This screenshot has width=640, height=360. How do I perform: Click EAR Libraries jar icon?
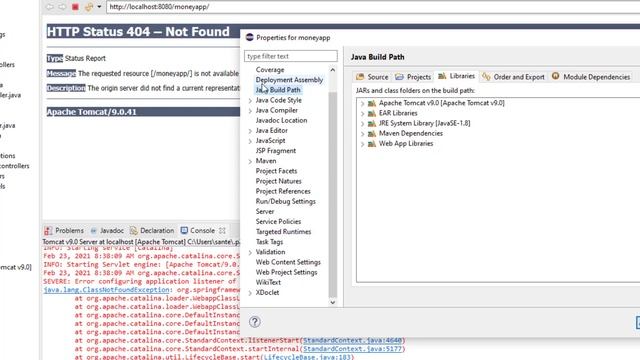click(x=371, y=113)
